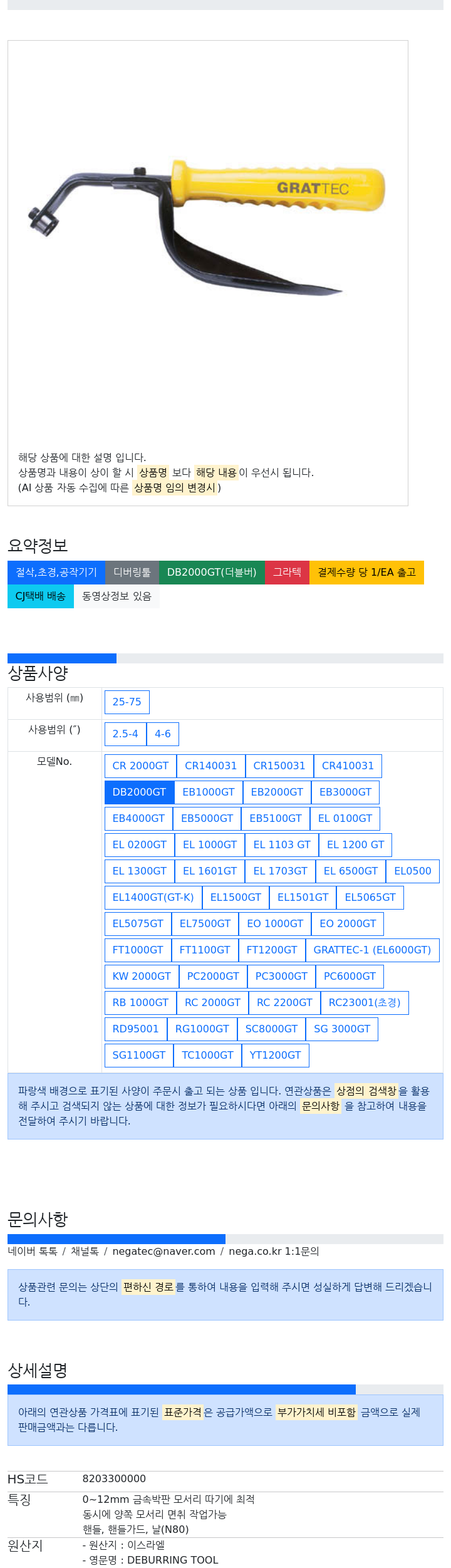
Task: Select model KW 2000GT
Action: click(142, 977)
